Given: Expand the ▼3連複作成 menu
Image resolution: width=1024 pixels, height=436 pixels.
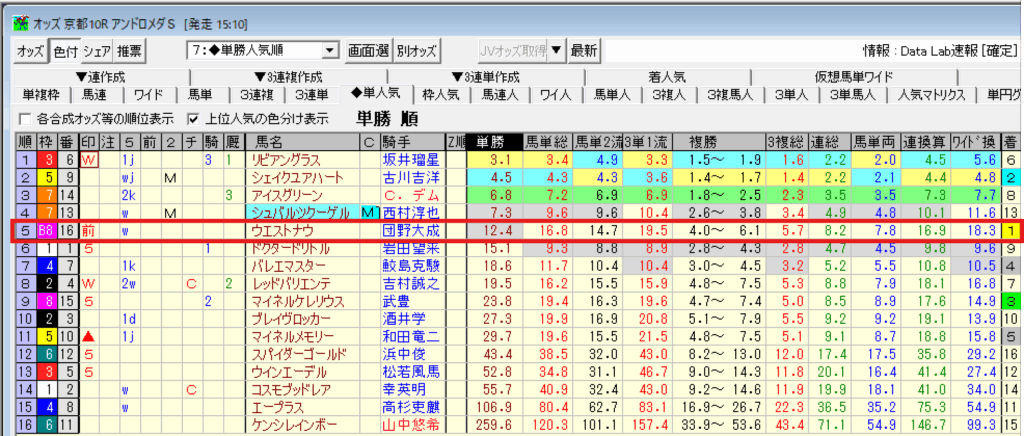Looking at the screenshot, I should (282, 77).
